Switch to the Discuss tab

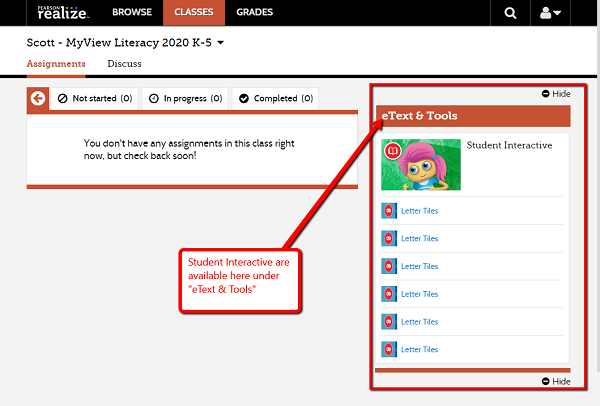pyautogui.click(x=124, y=64)
